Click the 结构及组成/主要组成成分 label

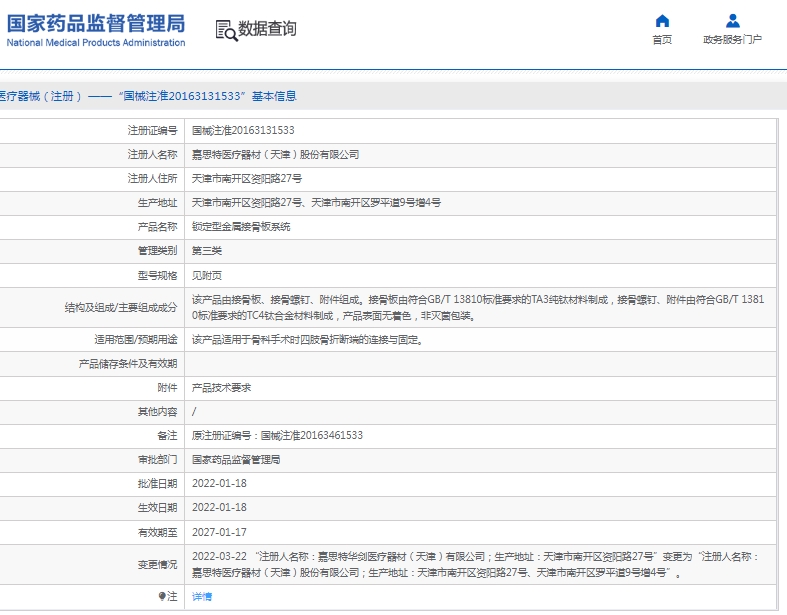[120, 308]
